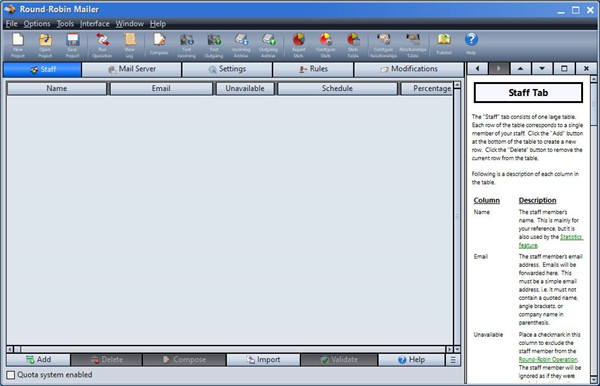Click the down arrow in the help panel header
This screenshot has width=600, height=386.
tap(542, 69)
